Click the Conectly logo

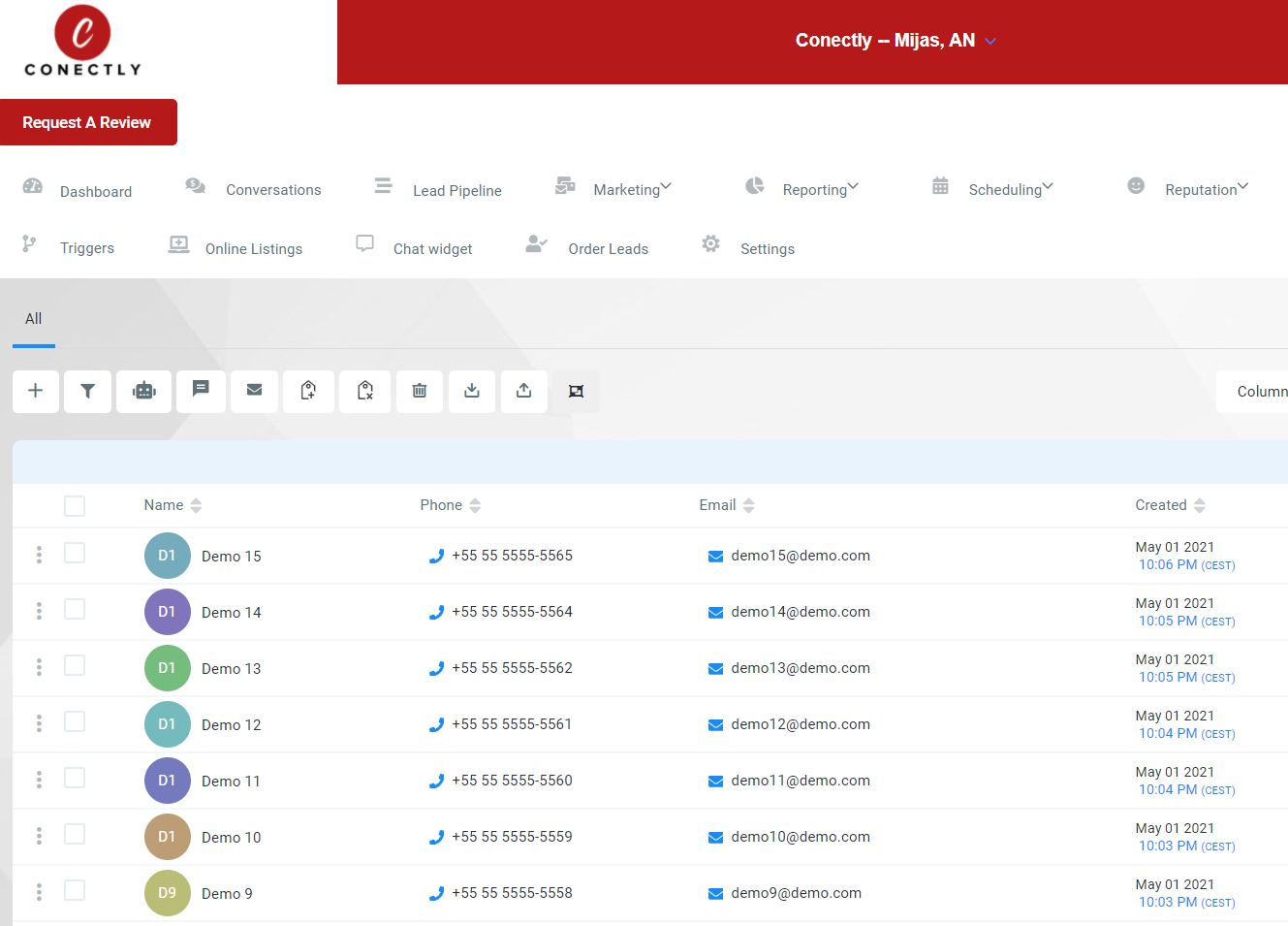point(83,41)
